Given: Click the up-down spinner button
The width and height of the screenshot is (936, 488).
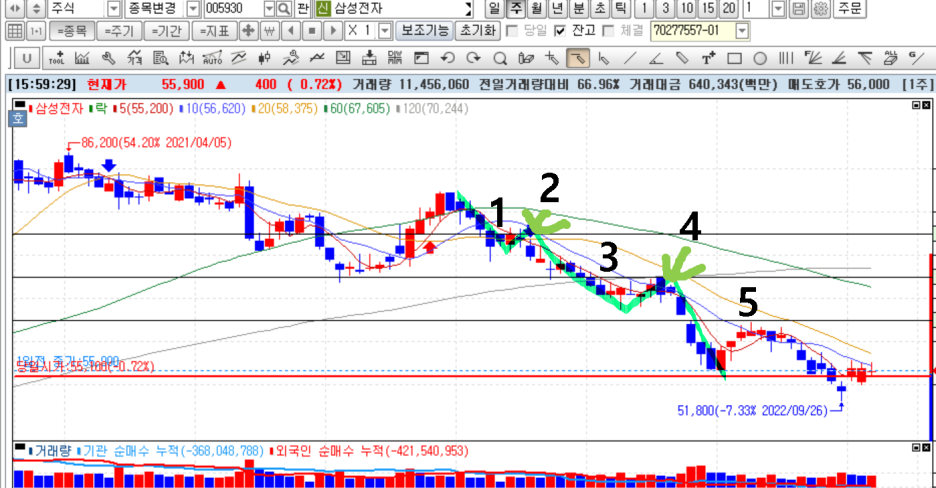Looking at the screenshot, I should 36,9.
